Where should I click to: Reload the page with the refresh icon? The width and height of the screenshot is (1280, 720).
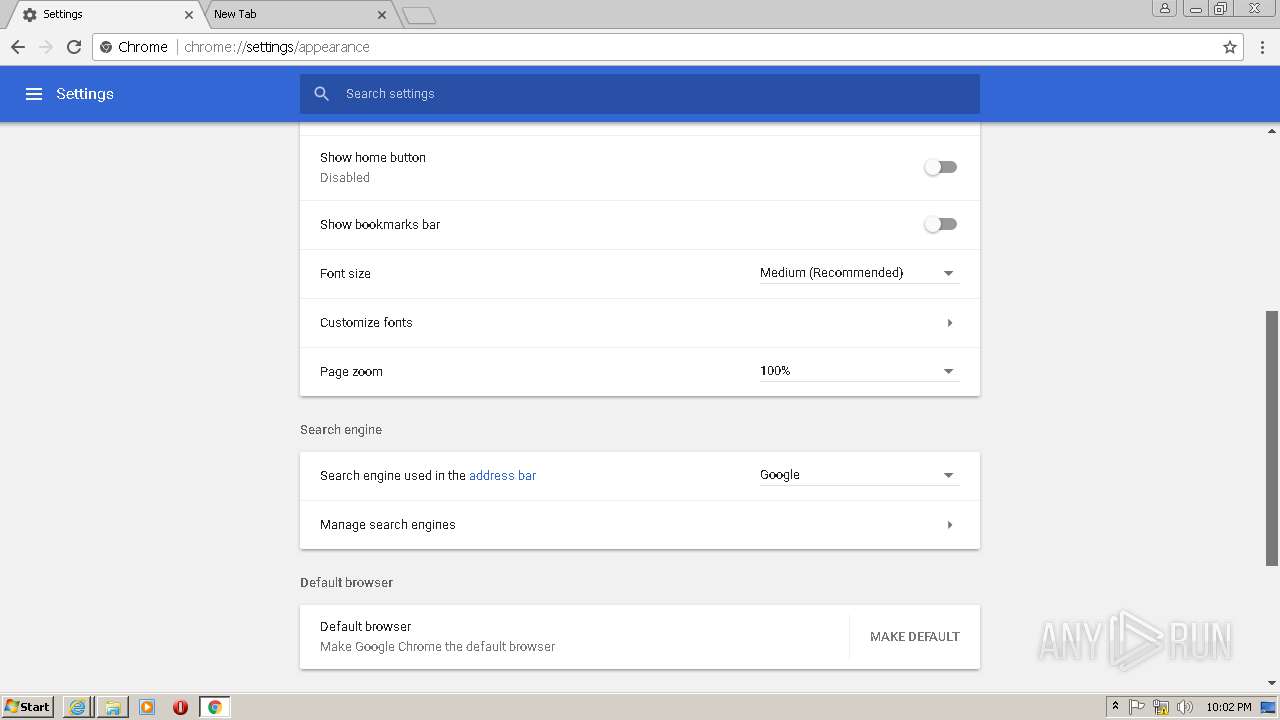[74, 47]
